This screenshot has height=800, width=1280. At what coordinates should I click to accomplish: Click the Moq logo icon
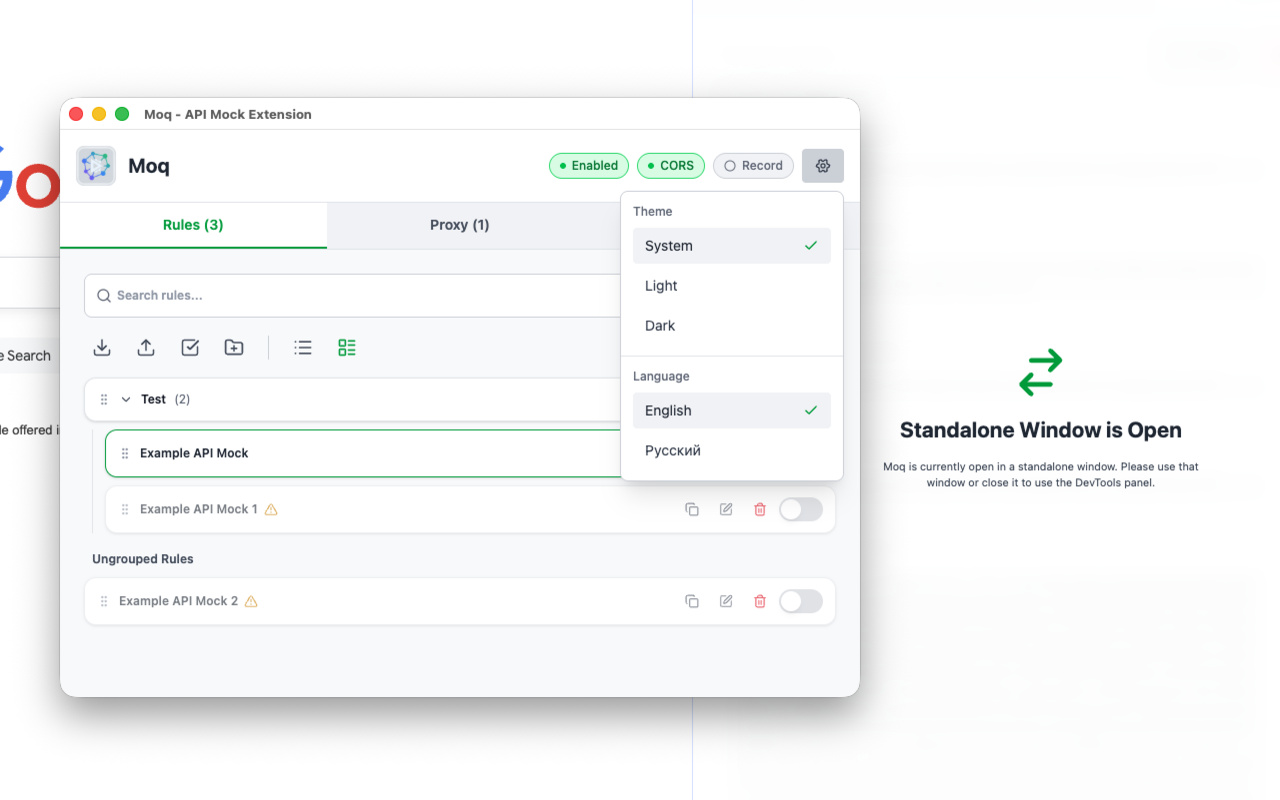coord(96,166)
